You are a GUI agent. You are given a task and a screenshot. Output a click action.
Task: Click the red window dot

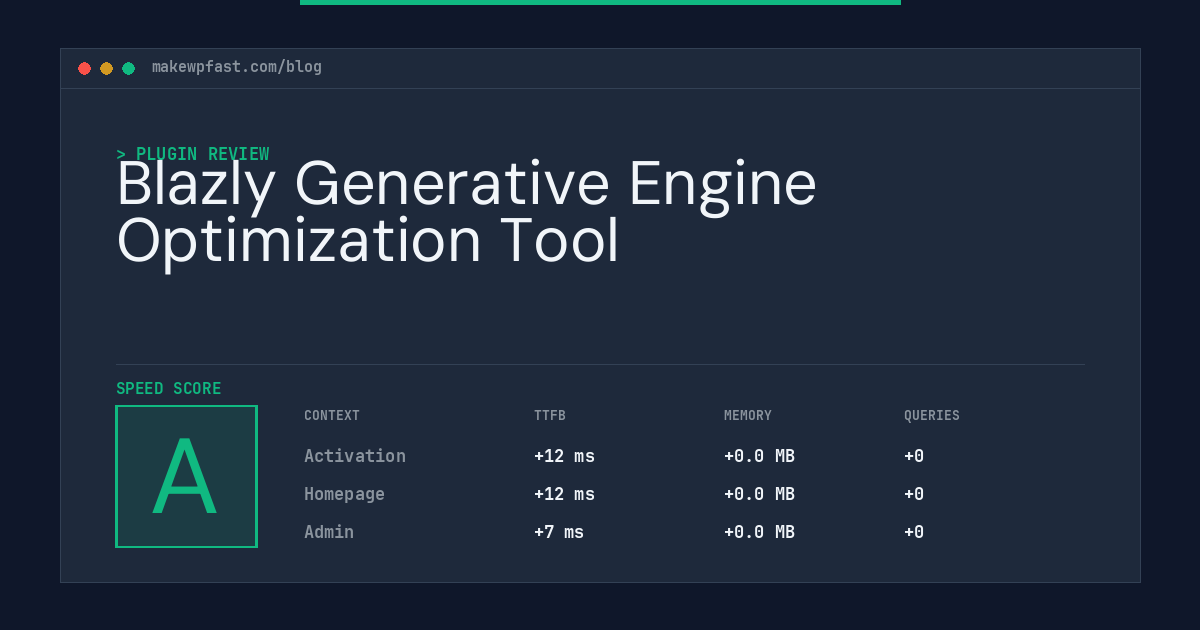tap(84, 68)
